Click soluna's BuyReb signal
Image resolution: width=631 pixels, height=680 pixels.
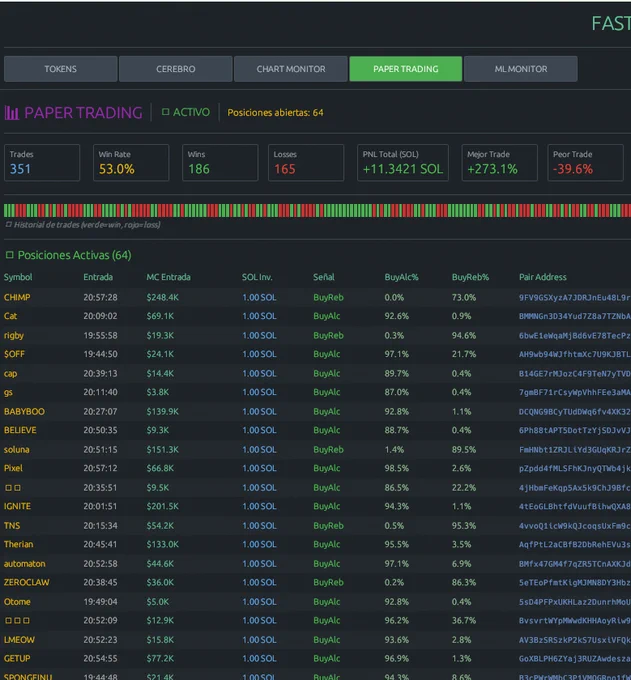click(x=328, y=450)
